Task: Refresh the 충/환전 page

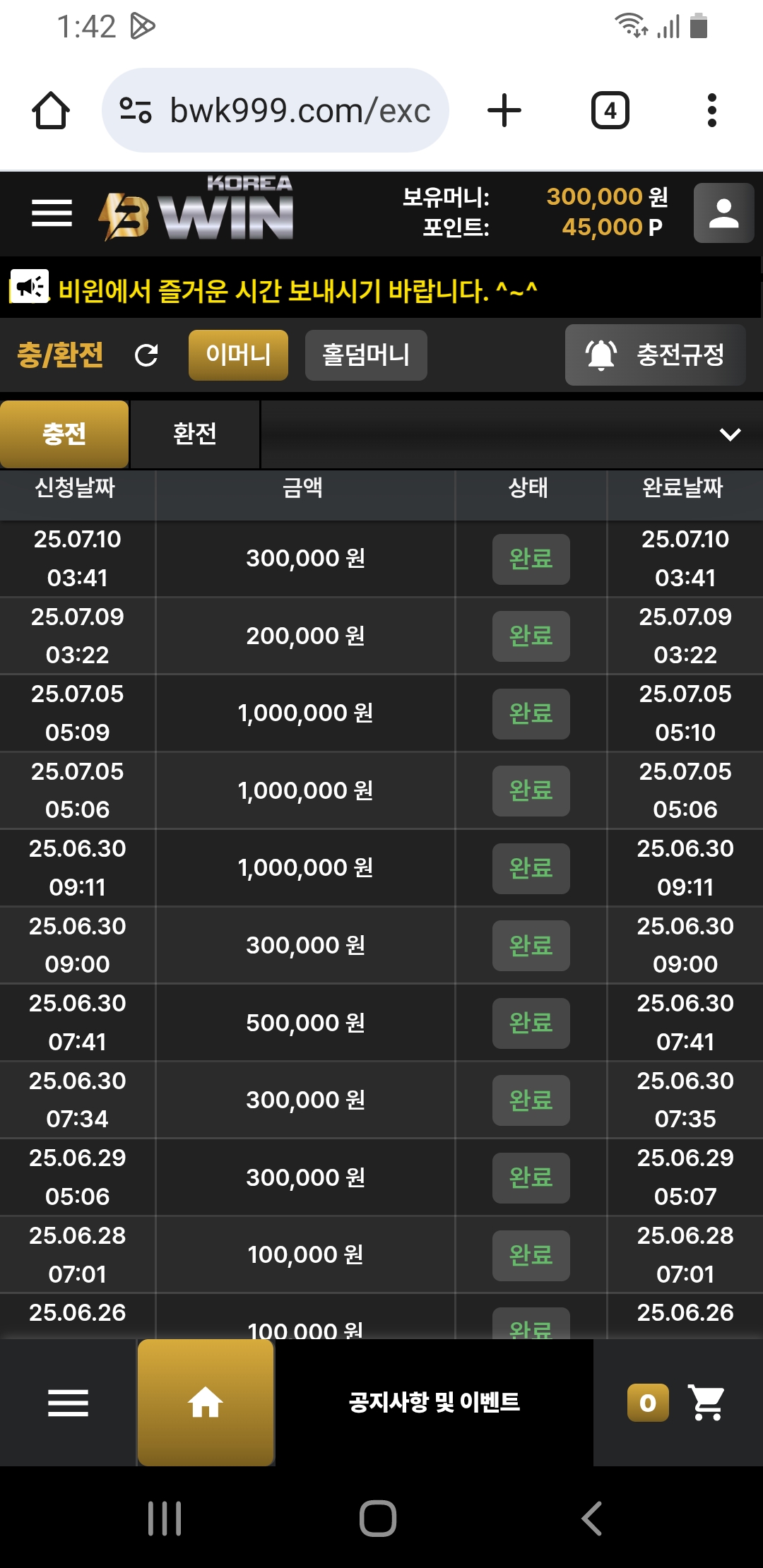Action: point(146,355)
